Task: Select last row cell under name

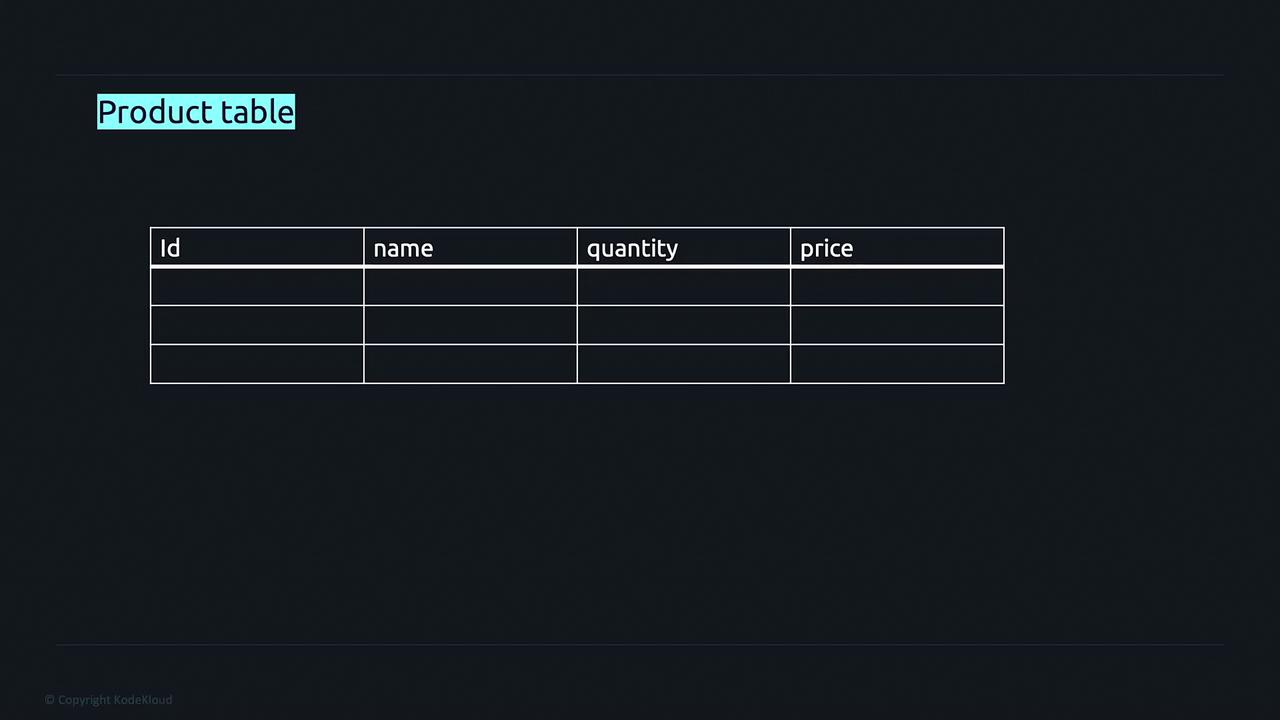Action: click(470, 364)
